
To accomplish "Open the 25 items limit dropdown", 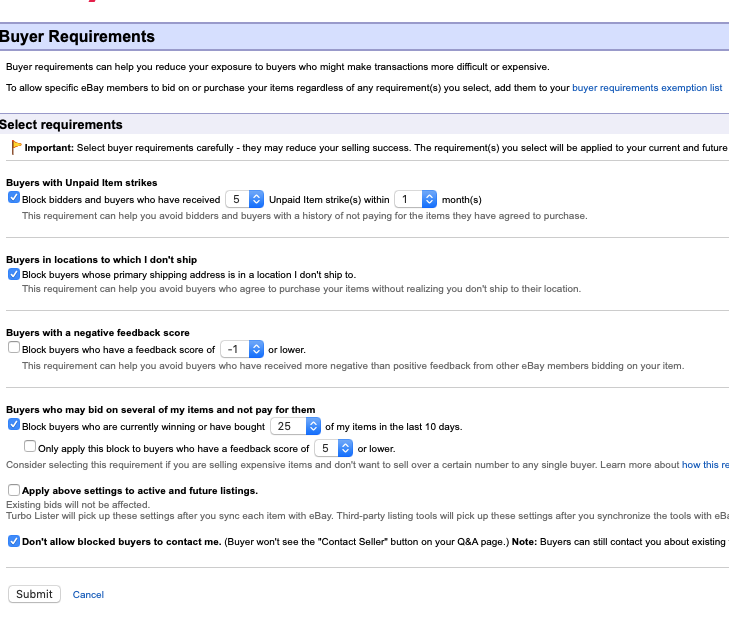I will point(298,426).
